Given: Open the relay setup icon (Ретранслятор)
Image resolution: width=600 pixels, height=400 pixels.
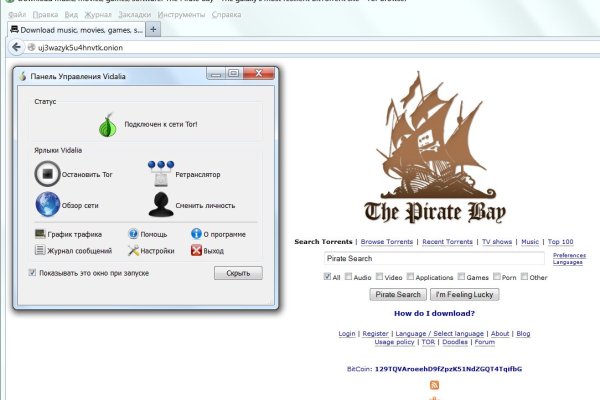Looking at the screenshot, I should pos(162,173).
